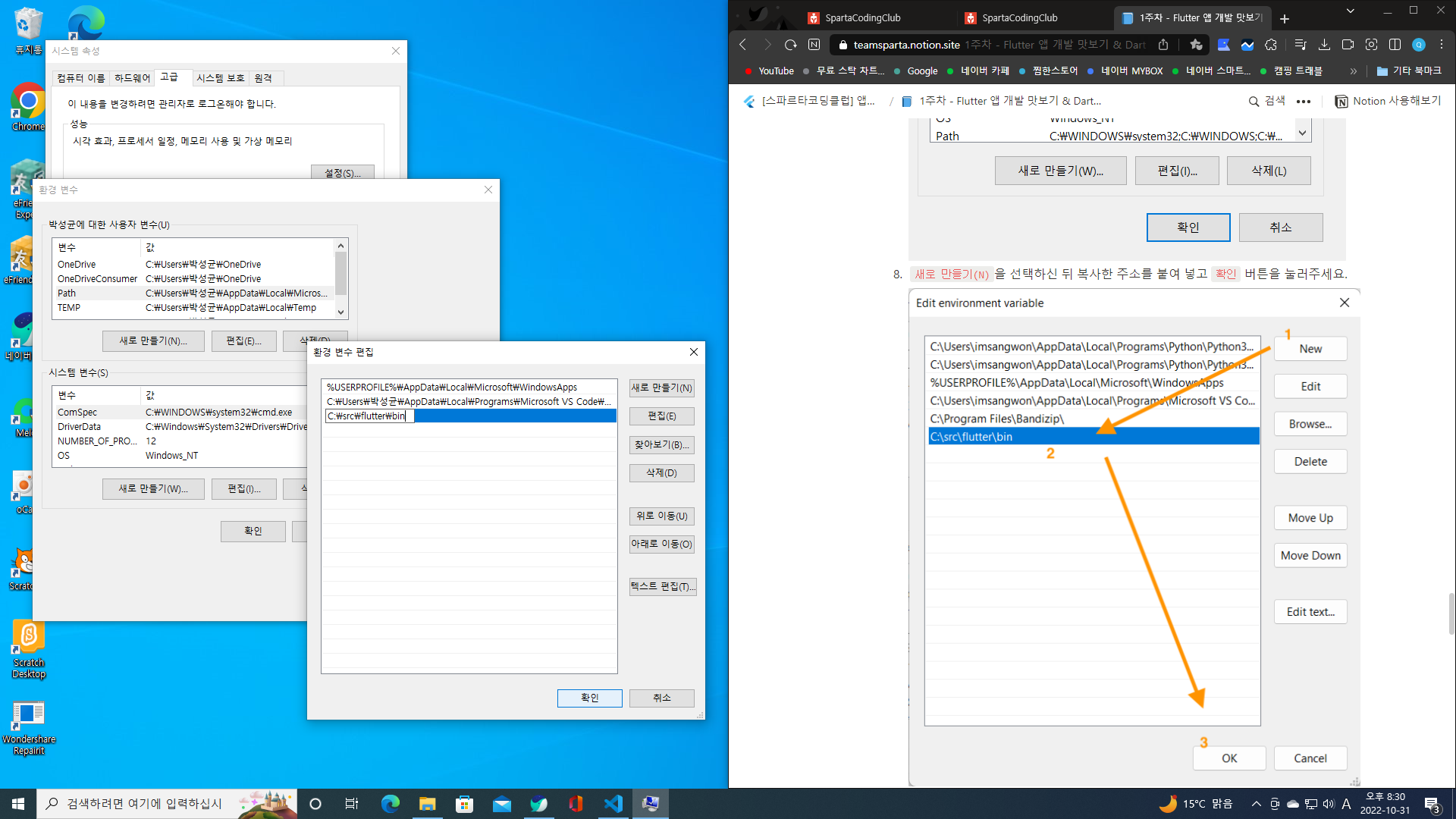Switch to the 컴퓨터 이름 tab
Viewport: 1456px width, 819px height.
[x=81, y=78]
